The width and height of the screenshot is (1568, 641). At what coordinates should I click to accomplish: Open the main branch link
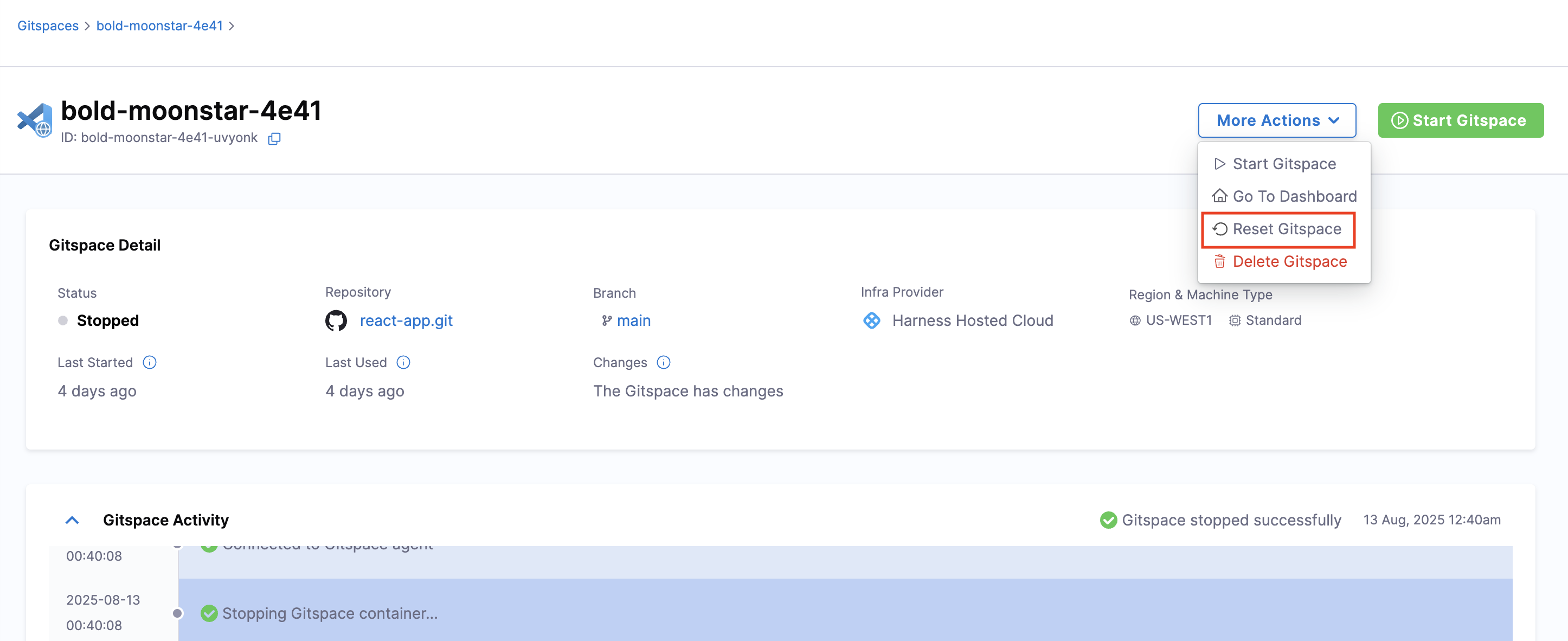click(633, 321)
